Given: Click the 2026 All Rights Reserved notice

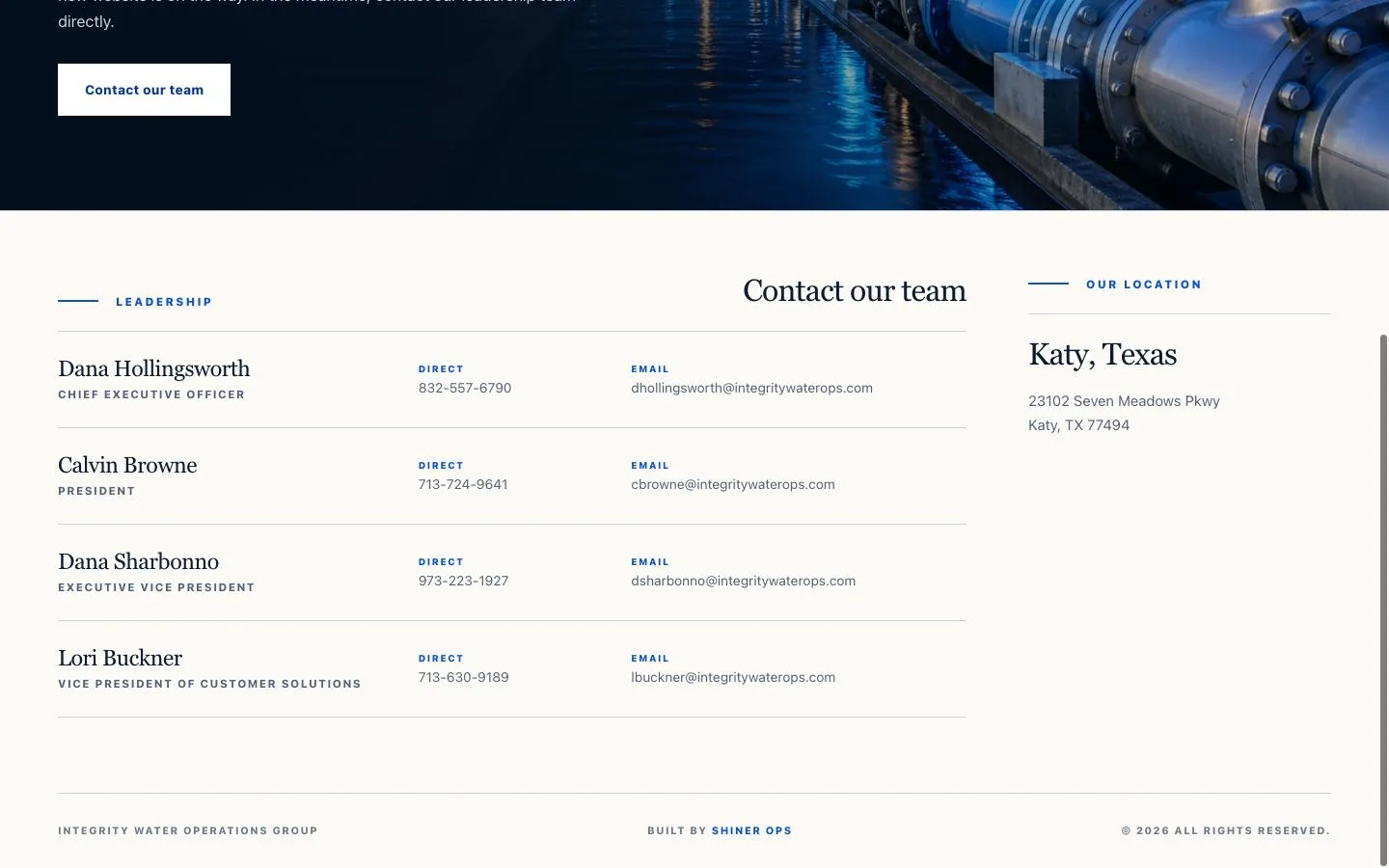Looking at the screenshot, I should coord(1226,830).
